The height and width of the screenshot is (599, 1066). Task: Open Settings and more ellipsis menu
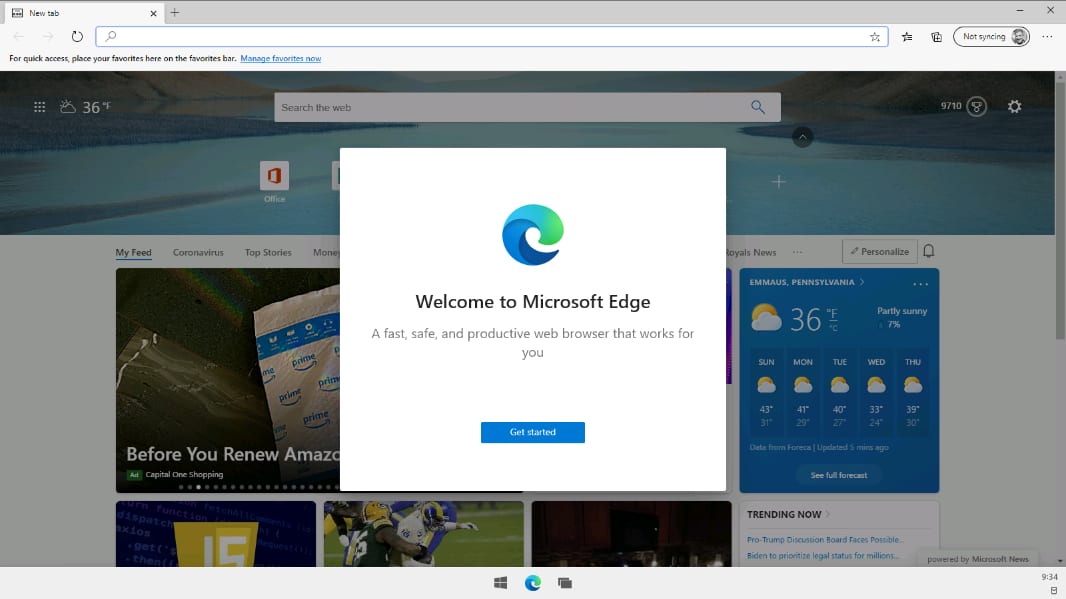[x=1047, y=37]
